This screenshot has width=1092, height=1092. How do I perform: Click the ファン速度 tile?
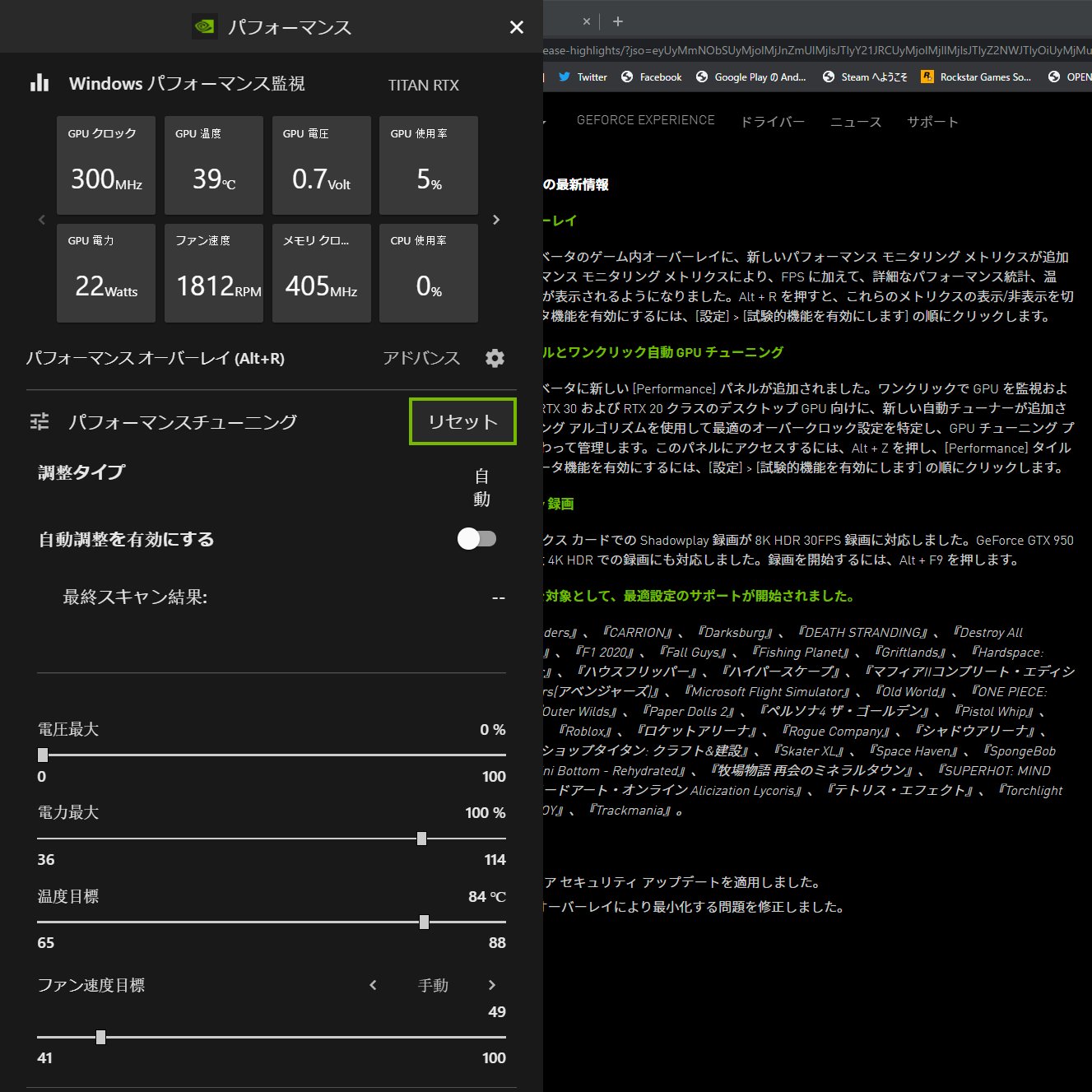point(214,273)
